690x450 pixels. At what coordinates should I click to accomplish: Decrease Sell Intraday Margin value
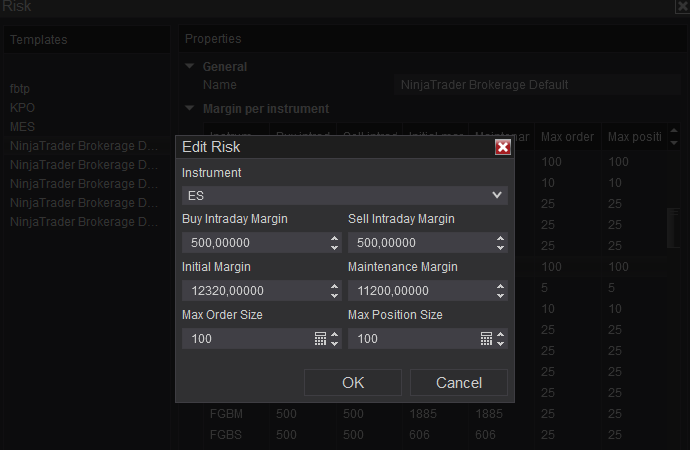(500, 247)
